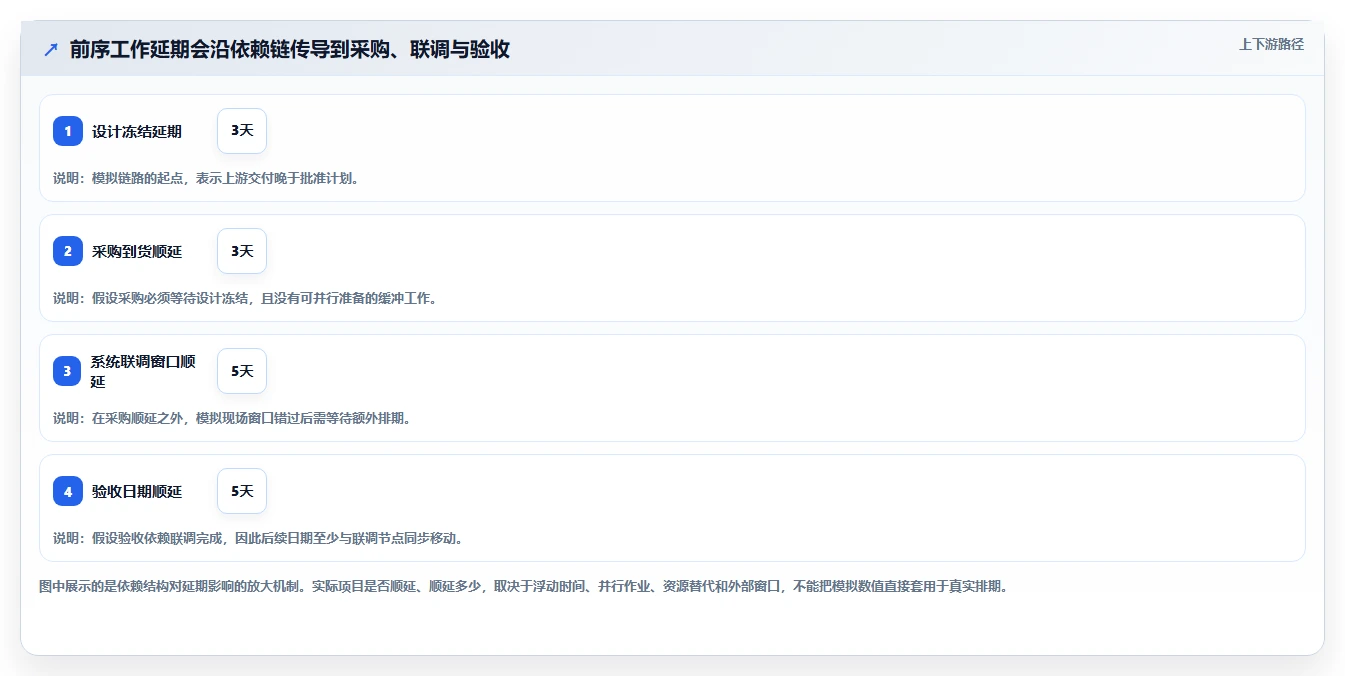Click the arrow icon beside the header title
Image resolution: width=1345 pixels, height=676 pixels.
tap(50, 50)
